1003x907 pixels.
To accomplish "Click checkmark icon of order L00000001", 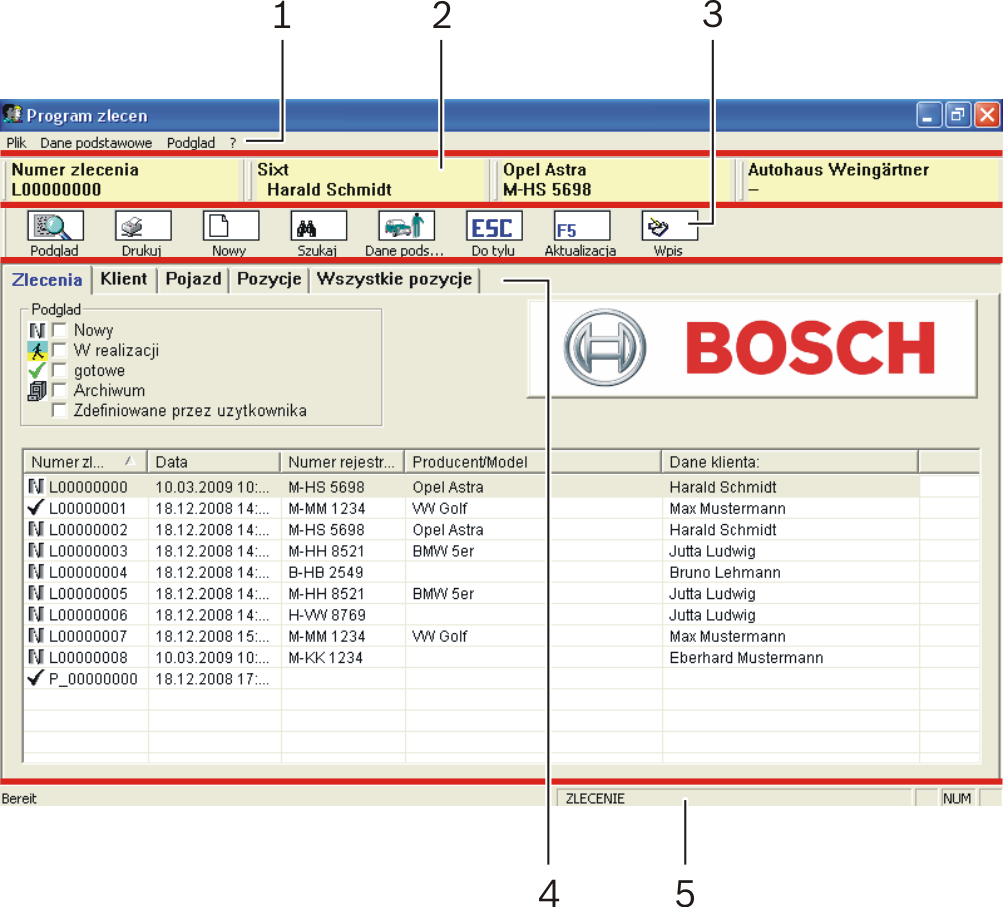I will point(36,508).
